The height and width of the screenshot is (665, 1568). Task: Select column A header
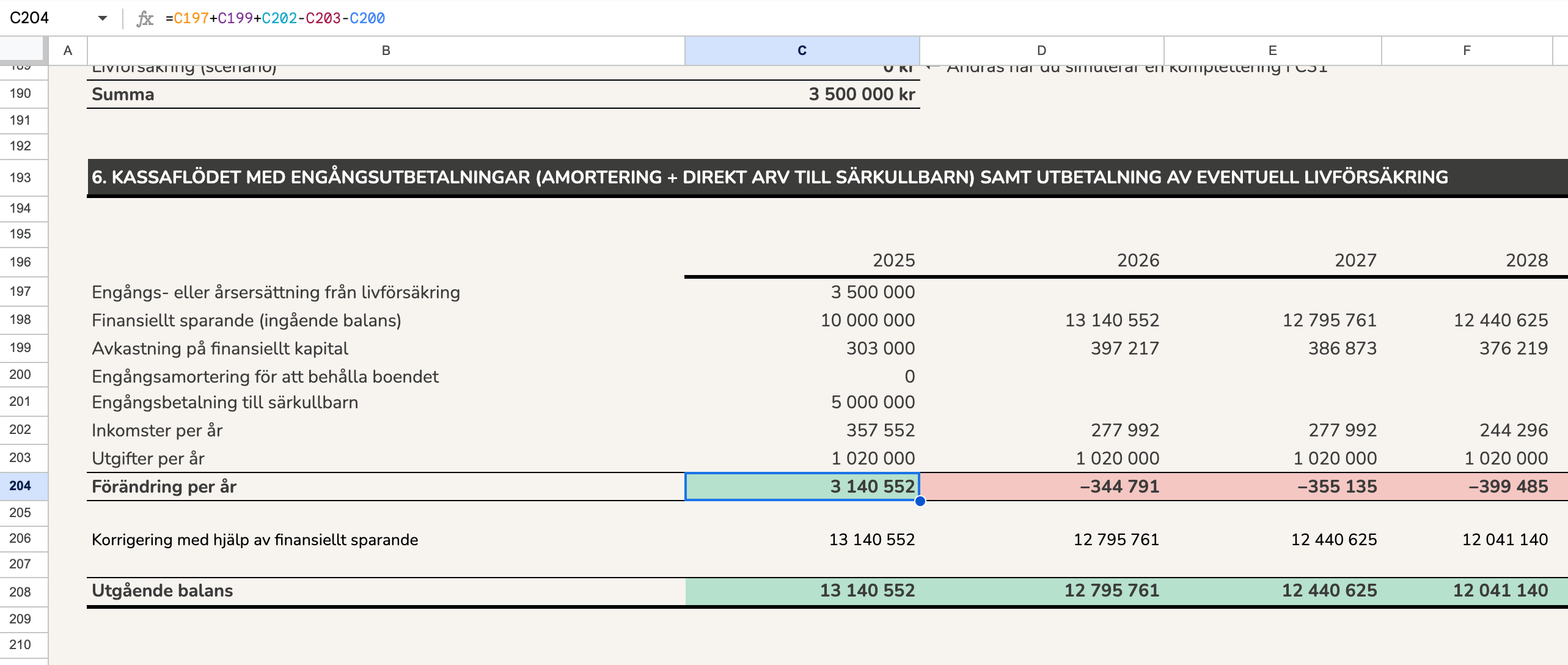[68, 51]
